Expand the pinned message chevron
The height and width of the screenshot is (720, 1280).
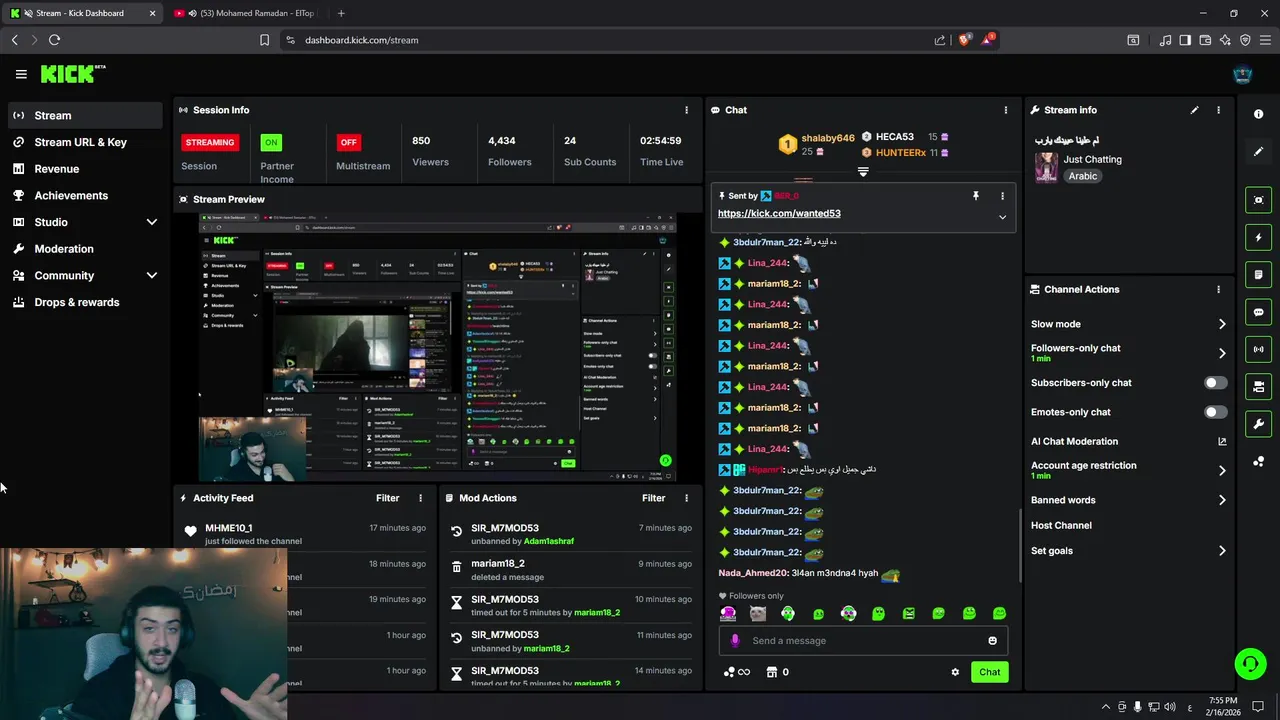[1002, 217]
